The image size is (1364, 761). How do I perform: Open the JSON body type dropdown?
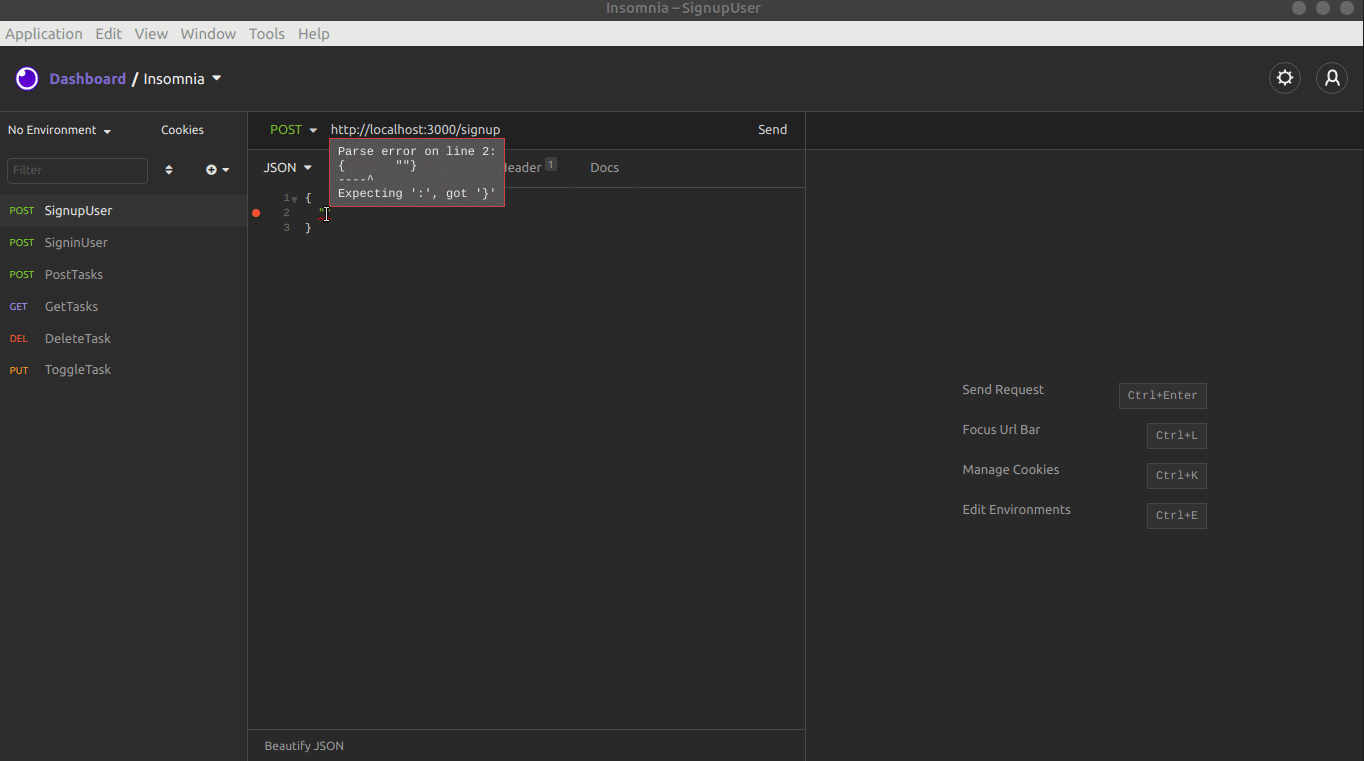288,168
